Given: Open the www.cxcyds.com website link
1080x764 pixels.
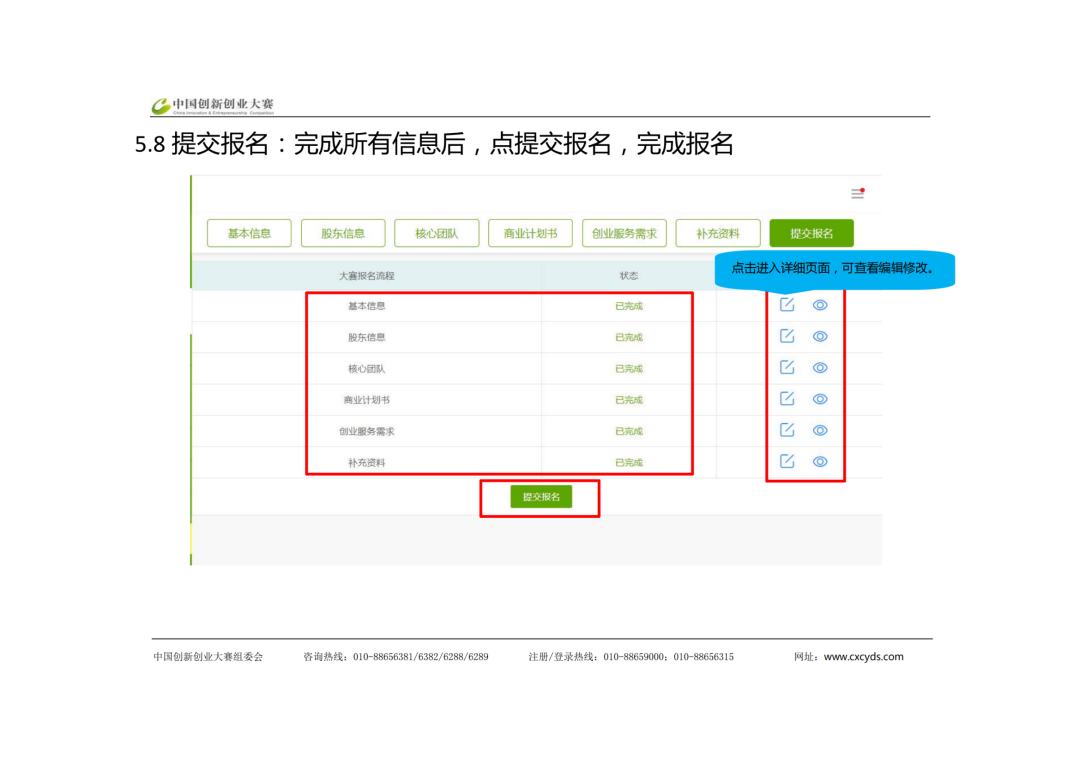Looking at the screenshot, I should click(863, 657).
